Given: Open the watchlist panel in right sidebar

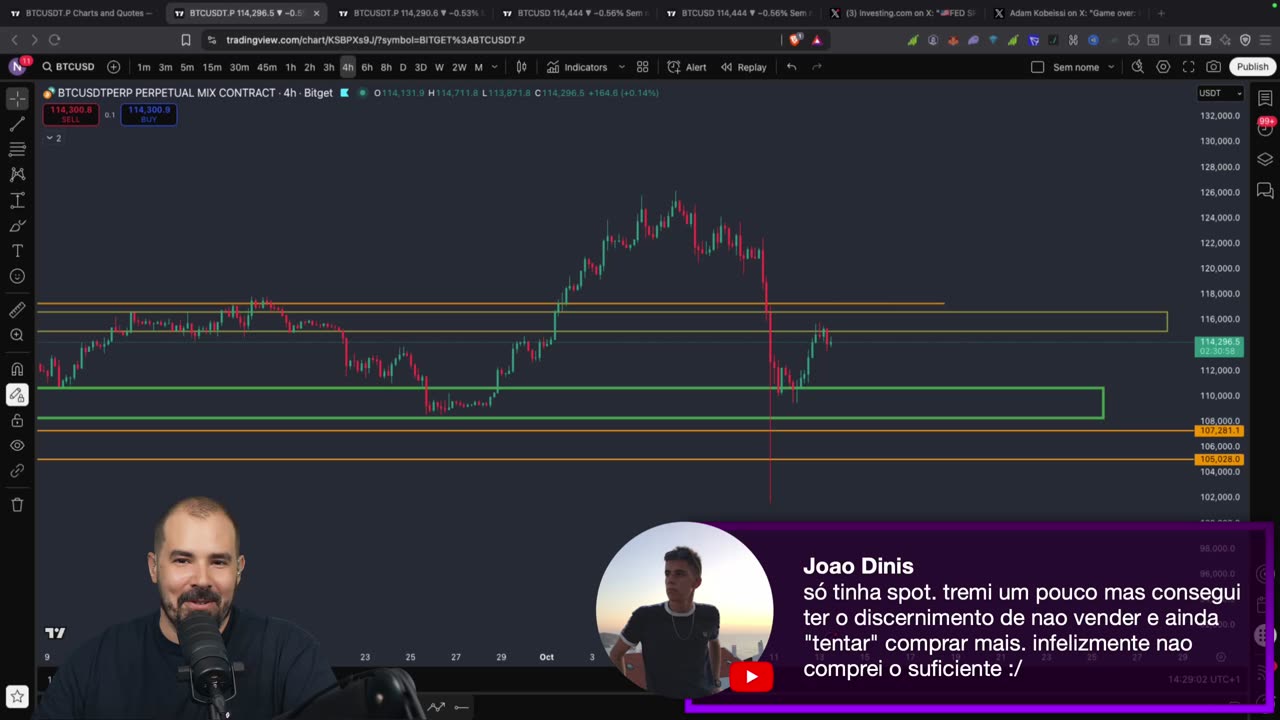Looking at the screenshot, I should point(1265,99).
